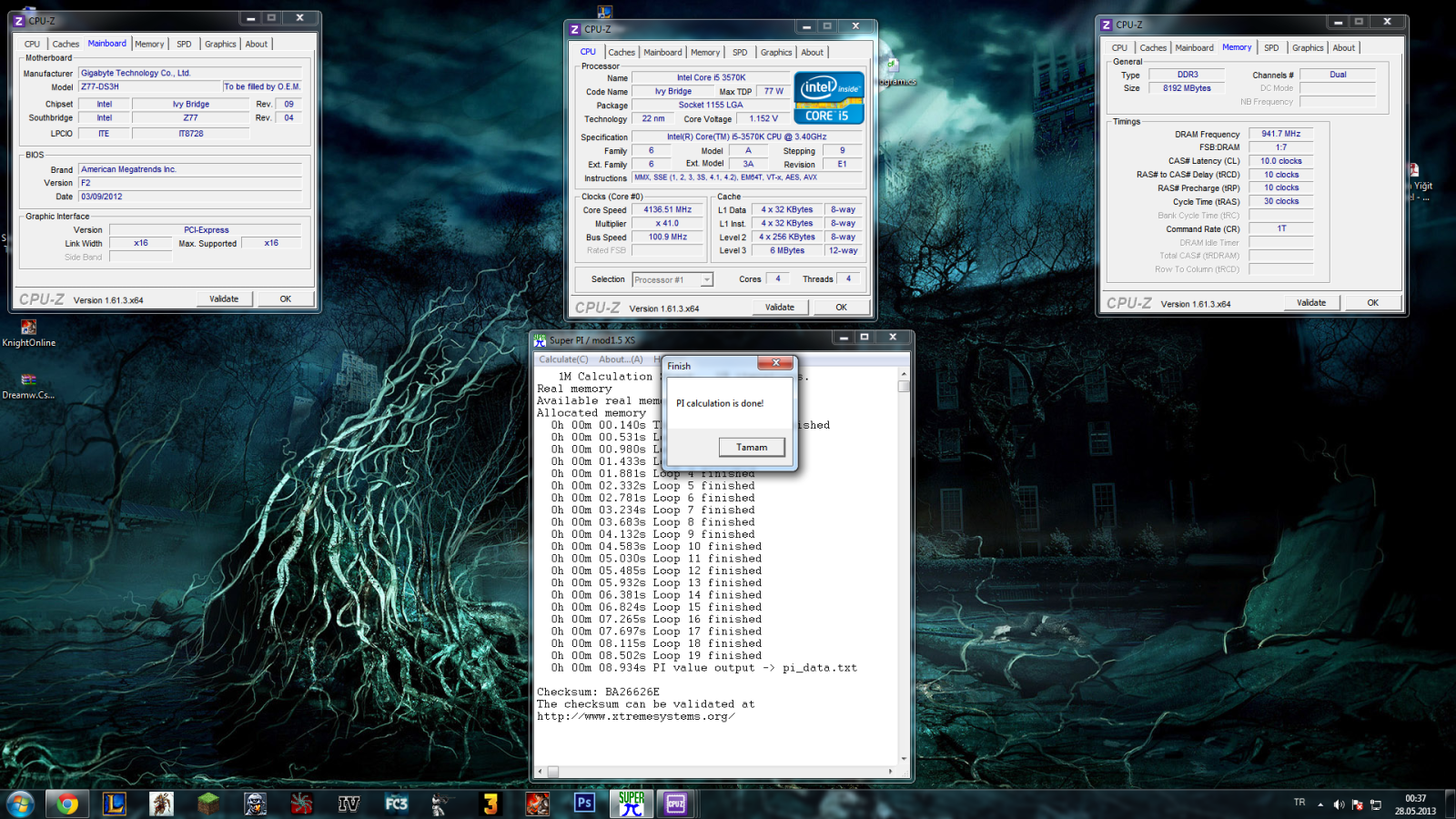The width and height of the screenshot is (1456, 819).
Task: Open the volume speaker tray icon
Action: pos(1339,804)
